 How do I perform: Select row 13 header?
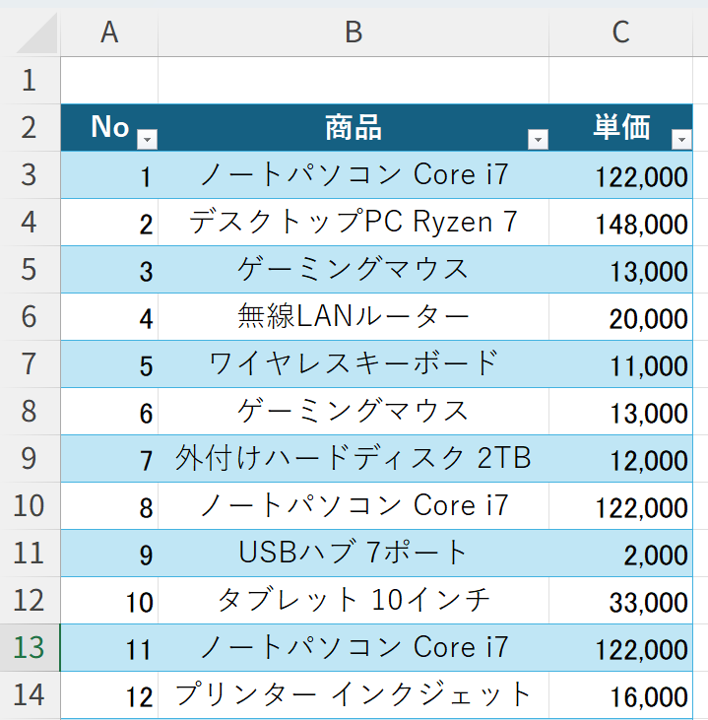[x=29, y=647]
